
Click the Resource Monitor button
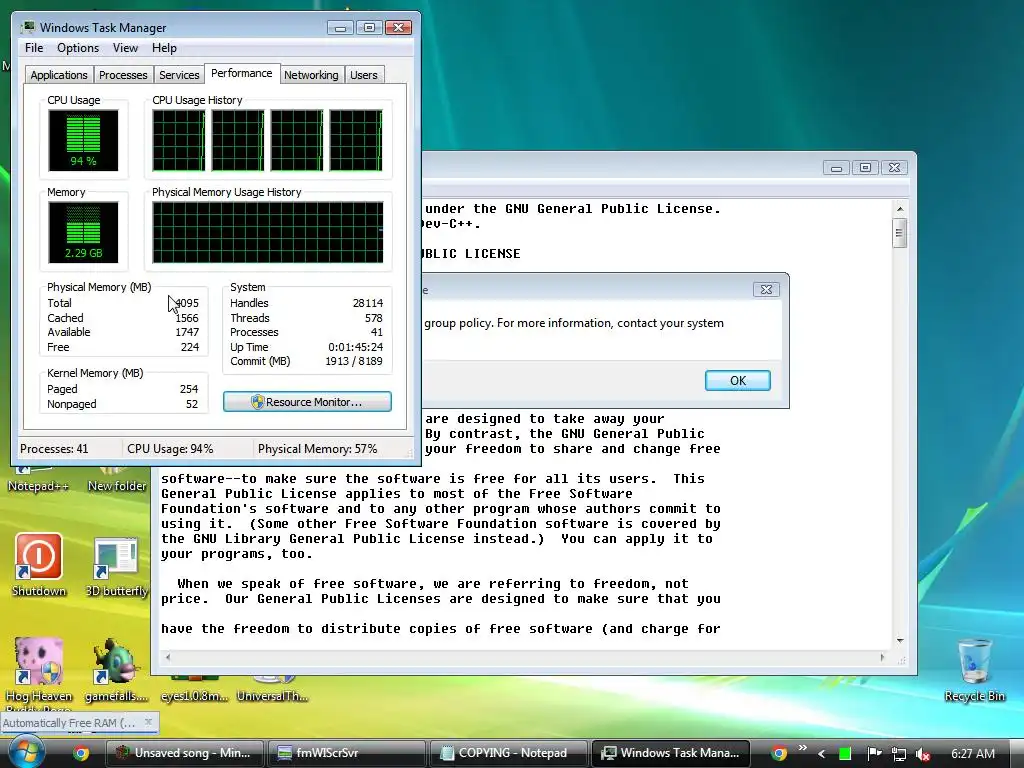tap(307, 402)
